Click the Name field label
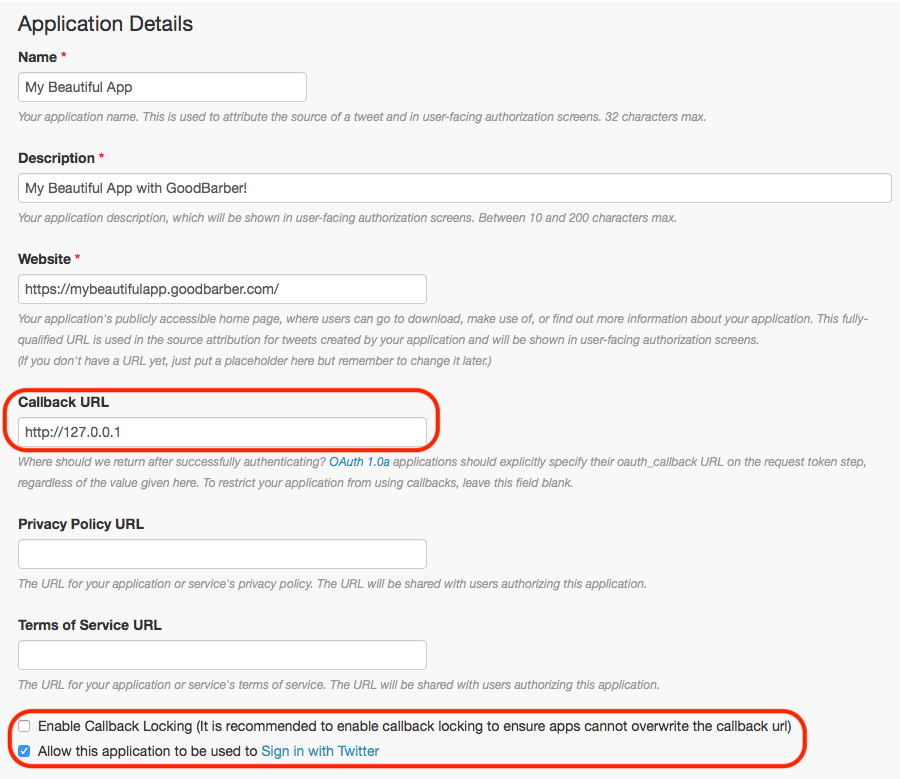This screenshot has width=900, height=779. pyautogui.click(x=37, y=57)
